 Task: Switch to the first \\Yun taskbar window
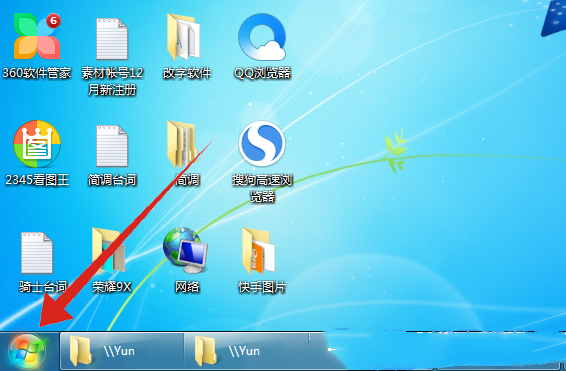(122, 351)
